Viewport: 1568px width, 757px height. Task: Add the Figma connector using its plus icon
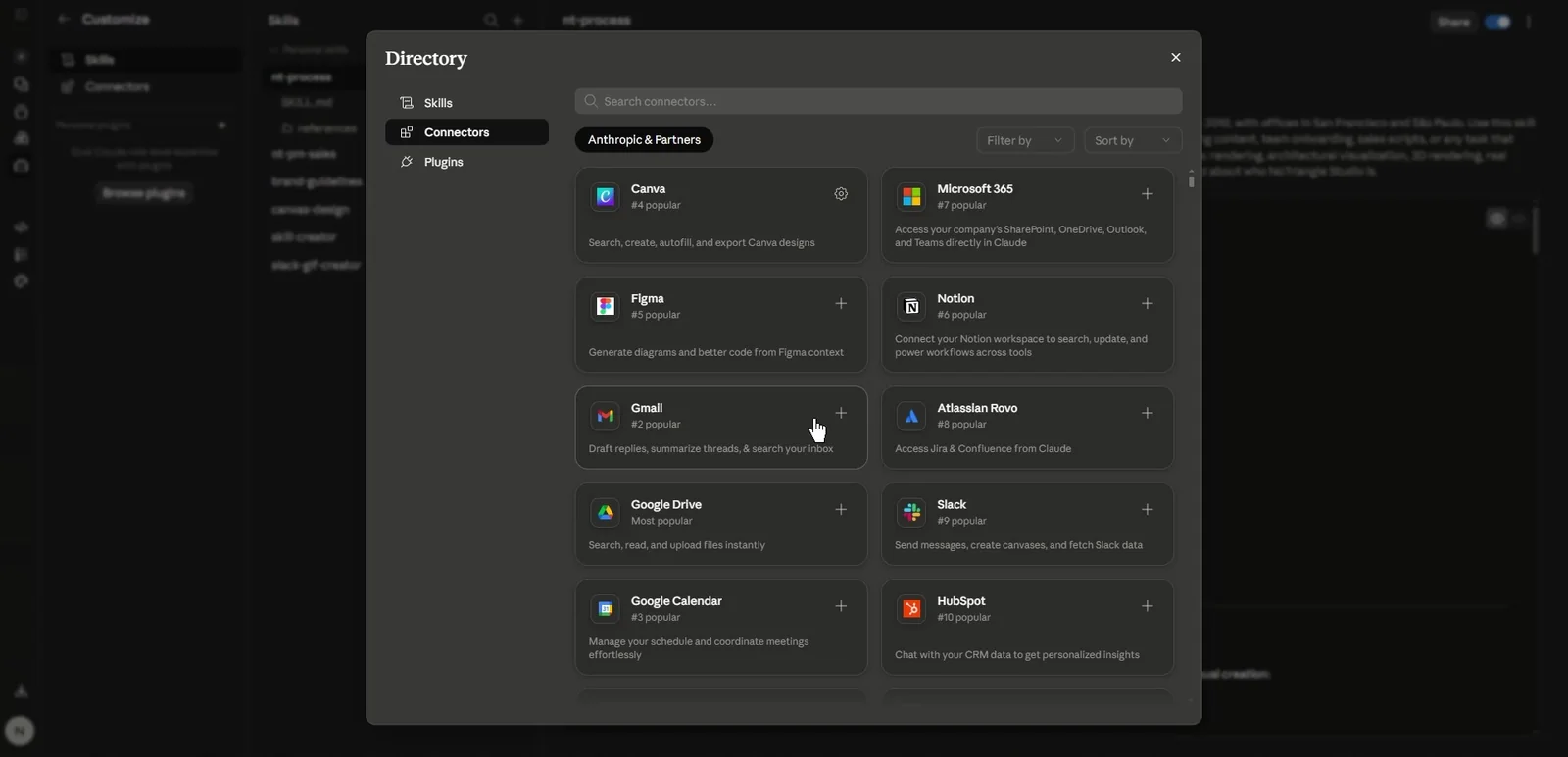tap(841, 304)
